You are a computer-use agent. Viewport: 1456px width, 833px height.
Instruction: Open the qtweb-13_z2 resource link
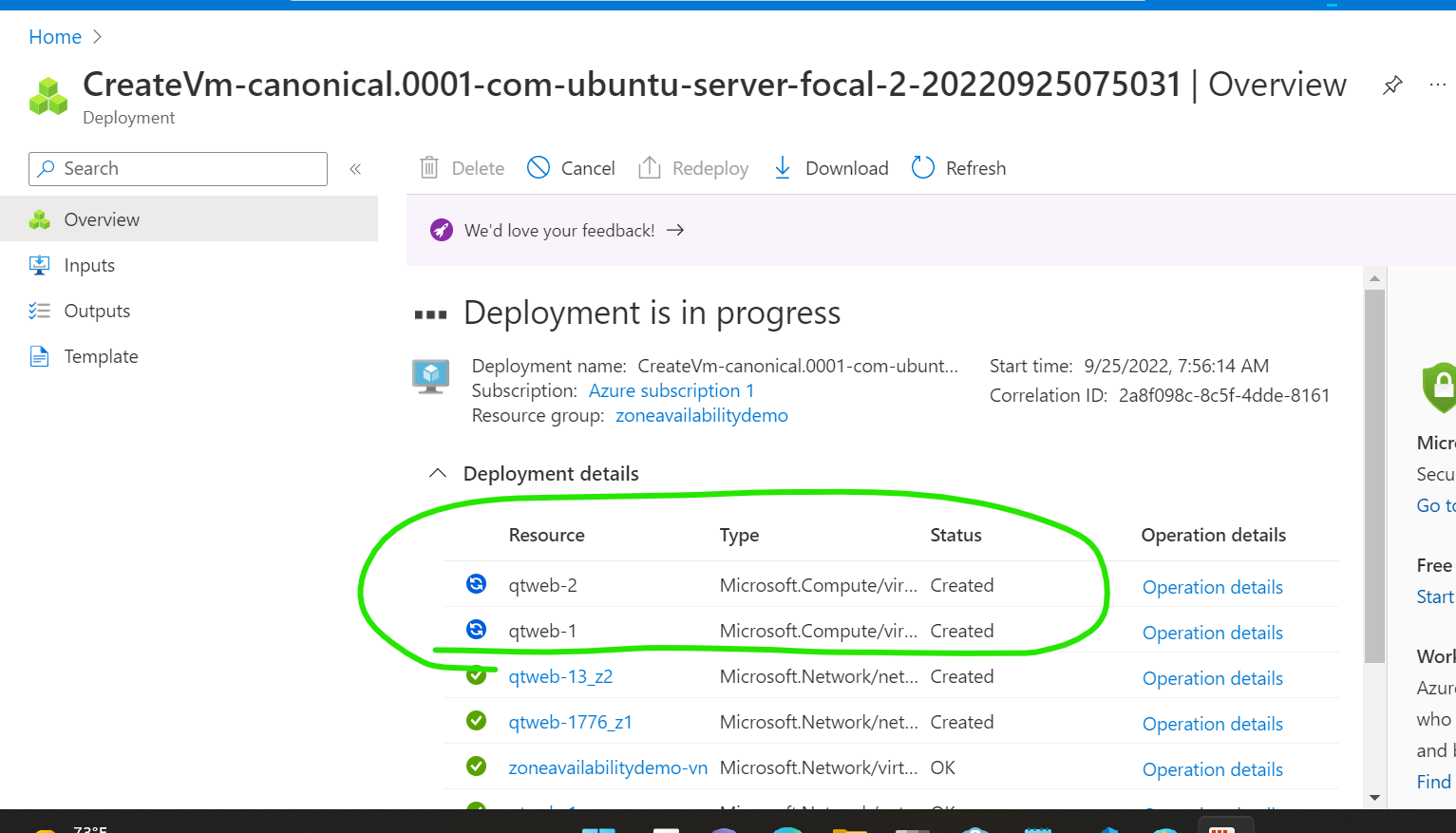click(x=560, y=676)
